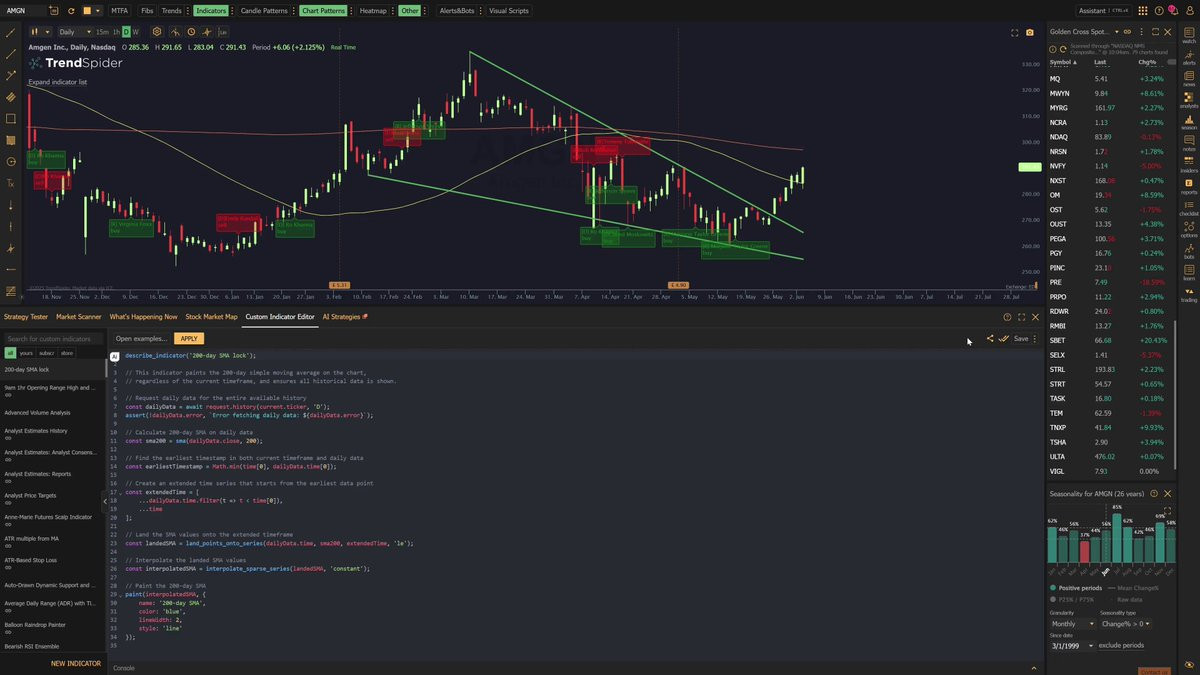
Task: Click the apps grid icon
Action: tap(1142, 10)
